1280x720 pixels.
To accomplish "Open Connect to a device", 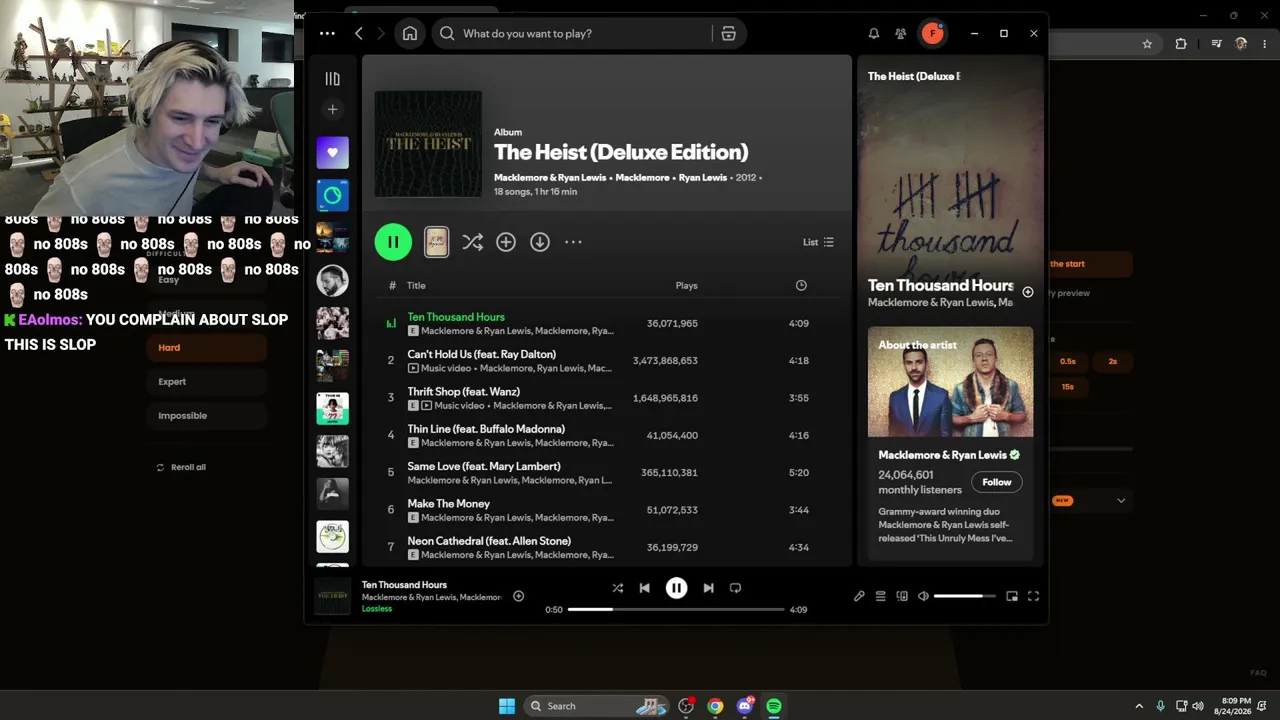I will [902, 596].
